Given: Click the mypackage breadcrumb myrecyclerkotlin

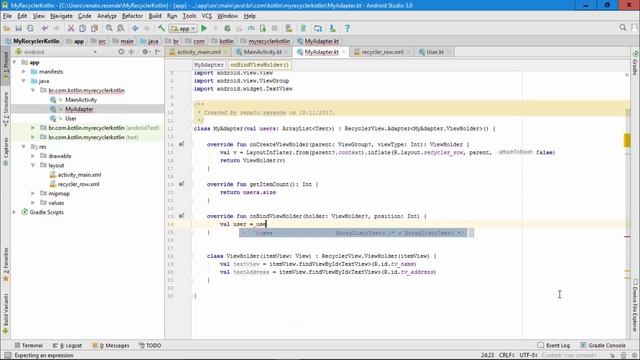Looking at the screenshot, I should pos(269,41).
